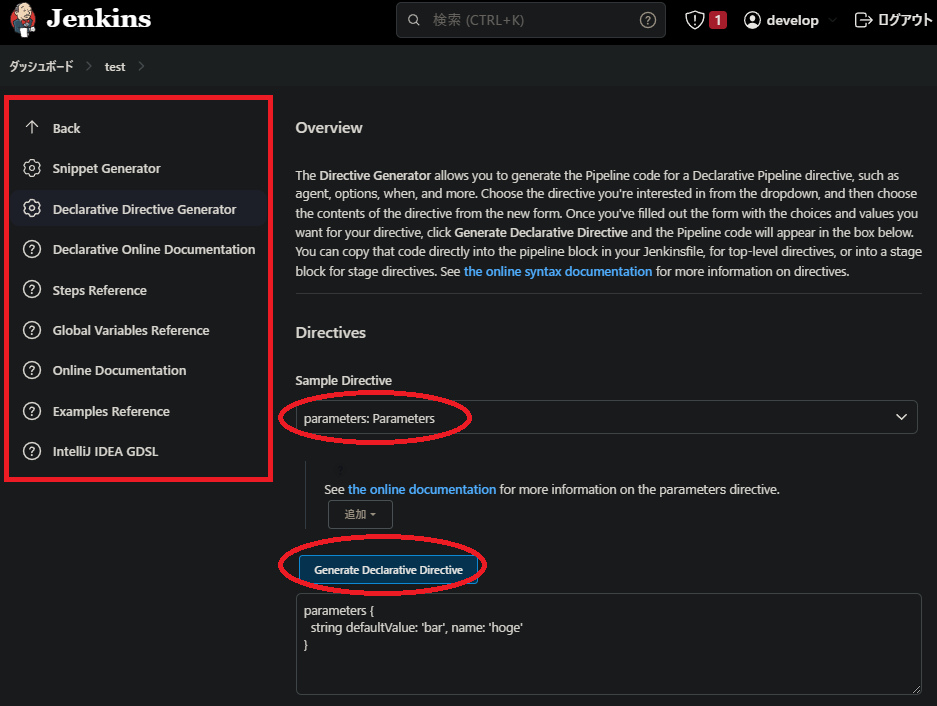Follow the online syntax documentation link
The height and width of the screenshot is (706, 937).
[x=558, y=271]
